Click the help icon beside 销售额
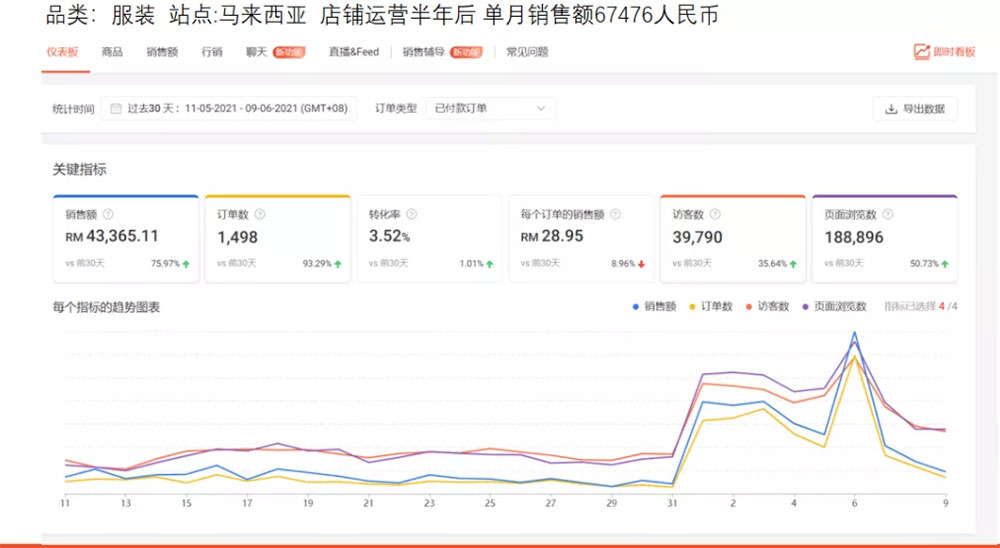The height and width of the screenshot is (548, 1000). pos(108,214)
